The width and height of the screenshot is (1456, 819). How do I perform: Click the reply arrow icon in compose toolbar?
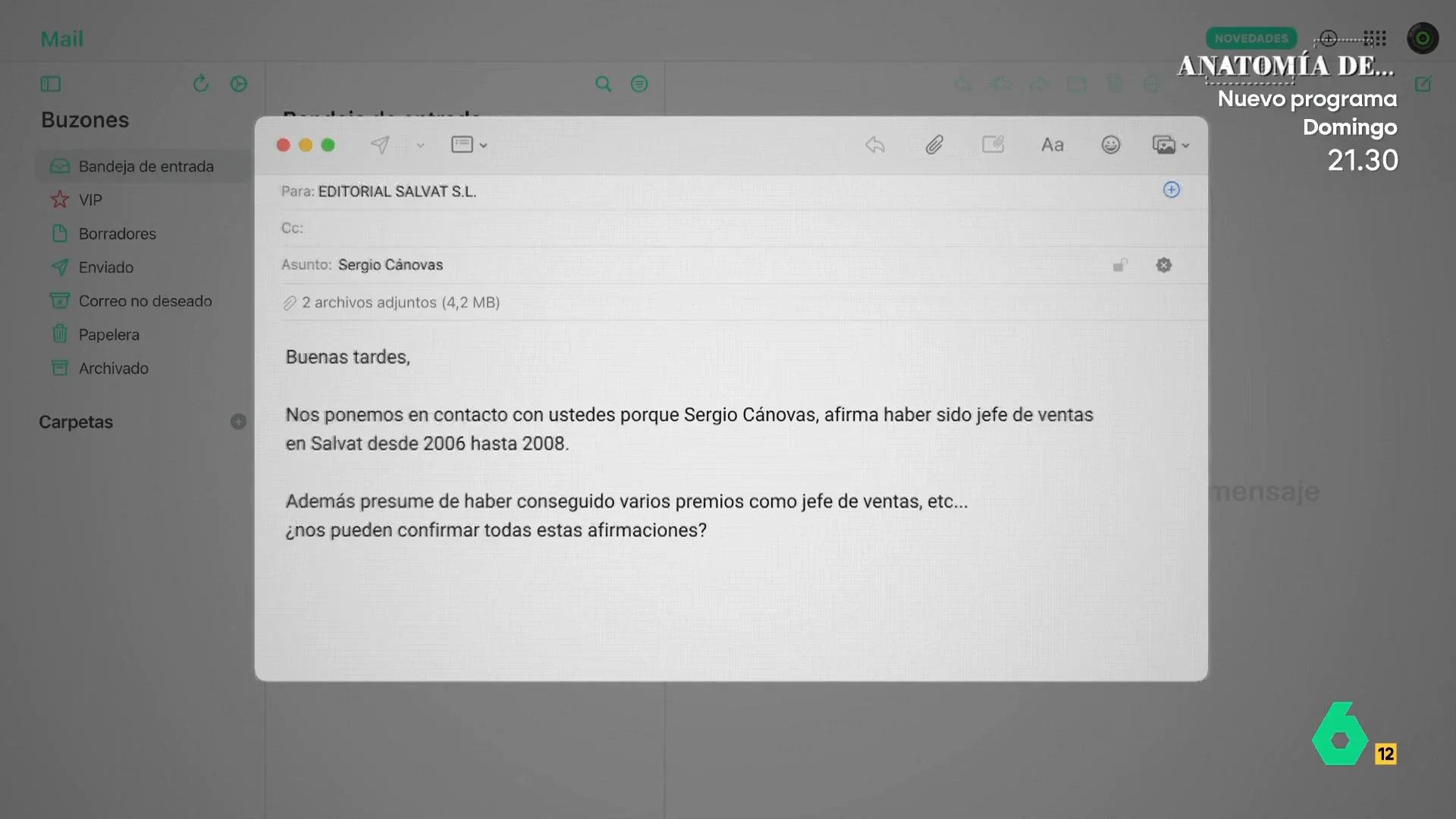875,145
